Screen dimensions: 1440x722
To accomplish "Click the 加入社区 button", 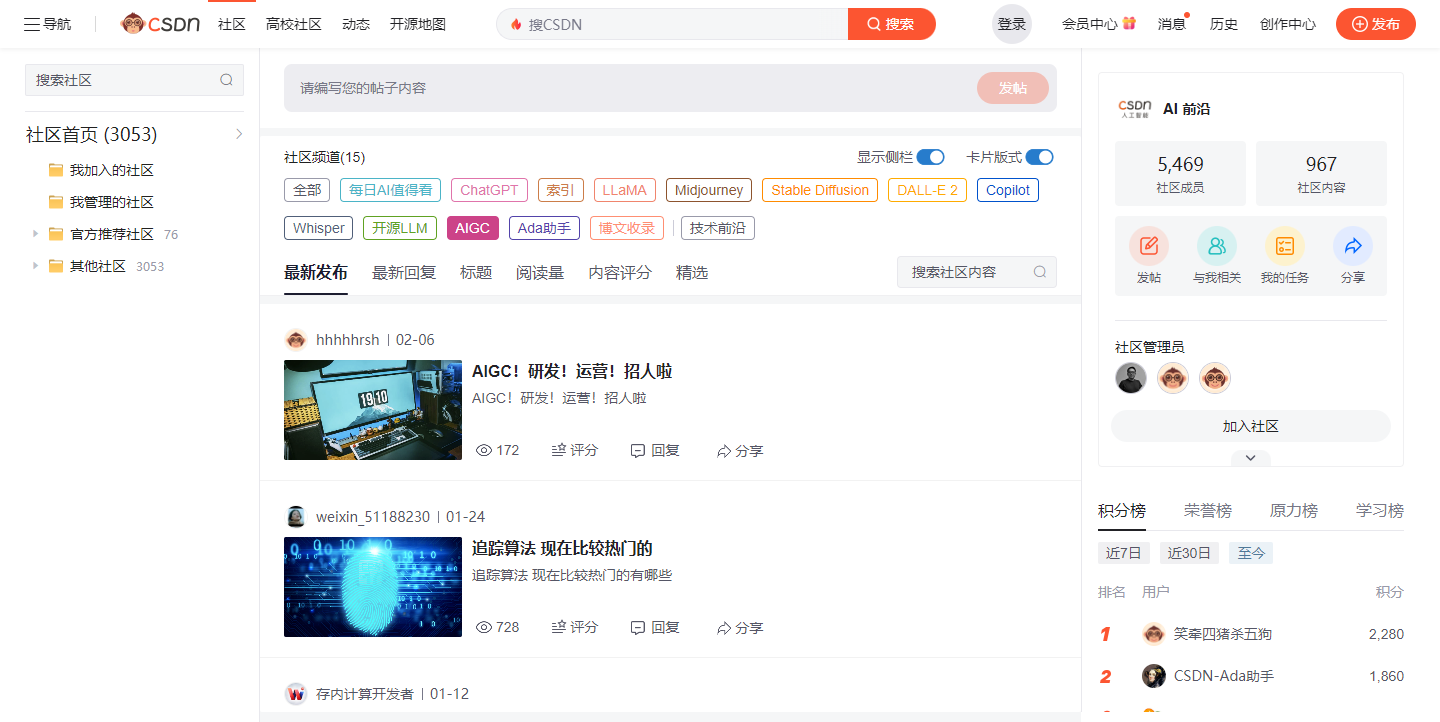I will point(1251,426).
